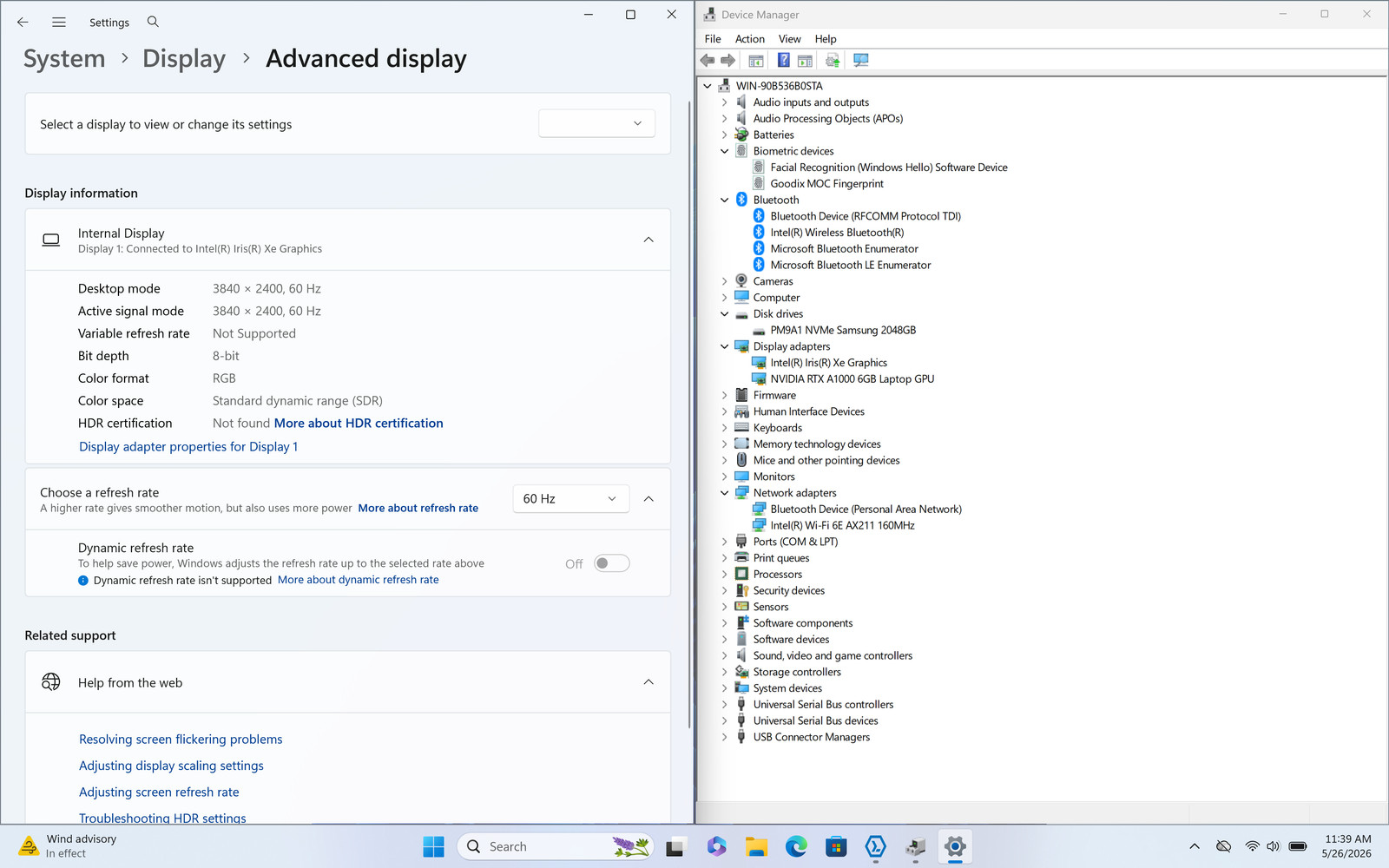Open More about dynamic refresh rate link
The image size is (1389, 868).
coord(359,580)
